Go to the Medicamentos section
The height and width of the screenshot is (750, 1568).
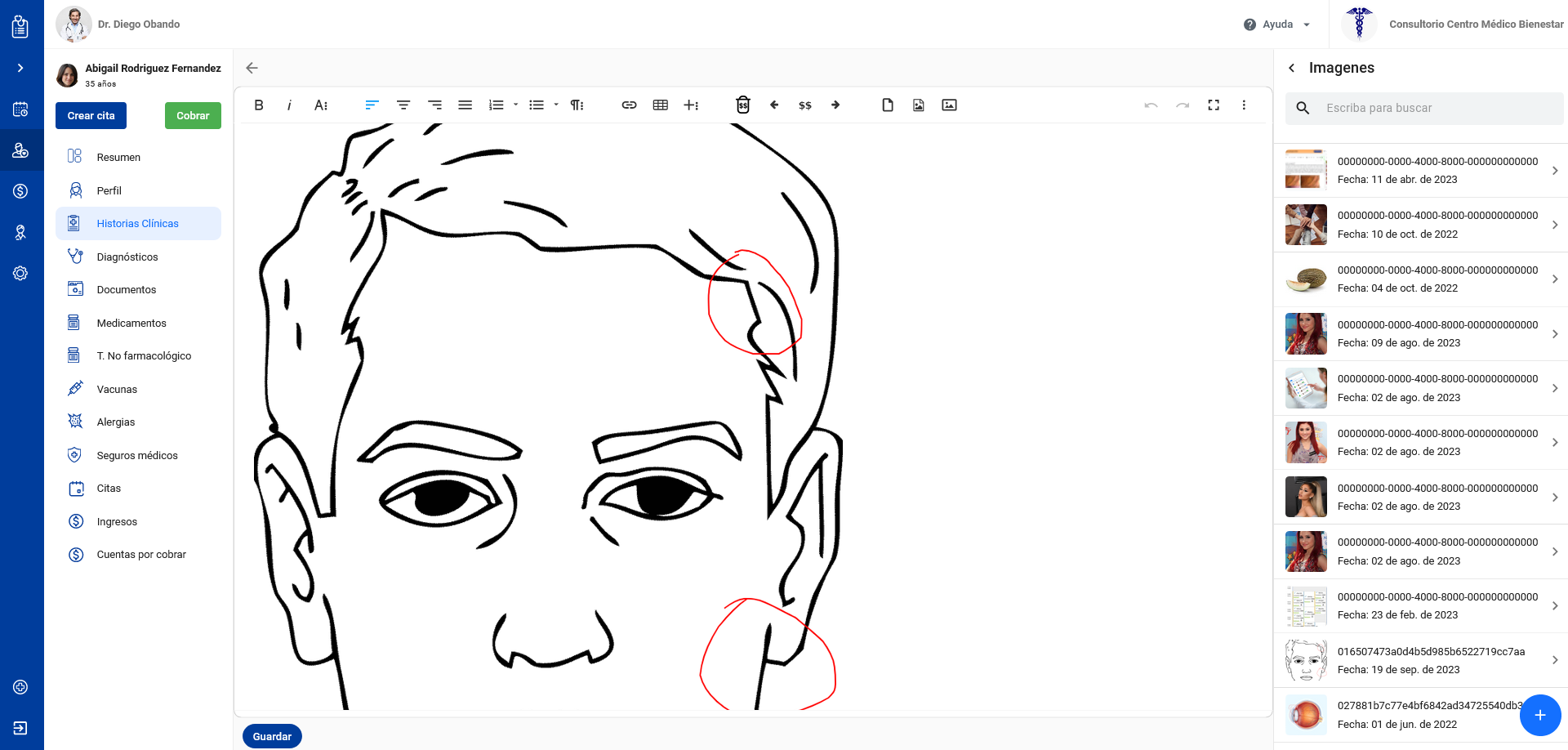pos(131,323)
